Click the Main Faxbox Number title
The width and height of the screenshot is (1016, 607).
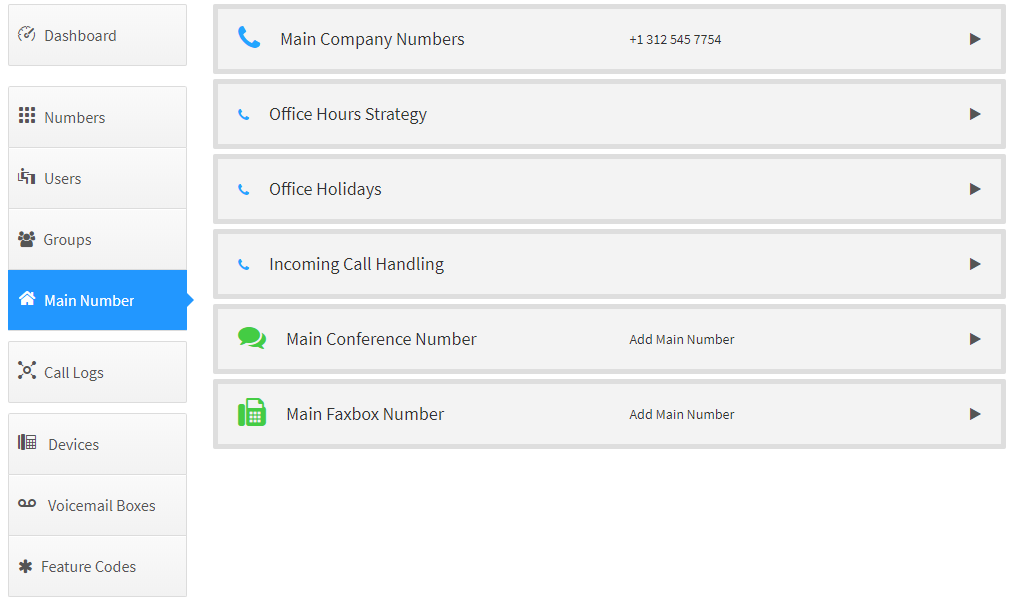pyautogui.click(x=365, y=414)
